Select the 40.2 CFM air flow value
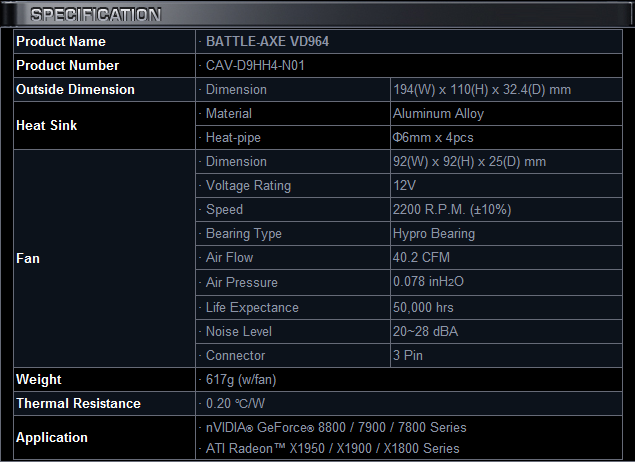This screenshot has width=635, height=462. 421,258
